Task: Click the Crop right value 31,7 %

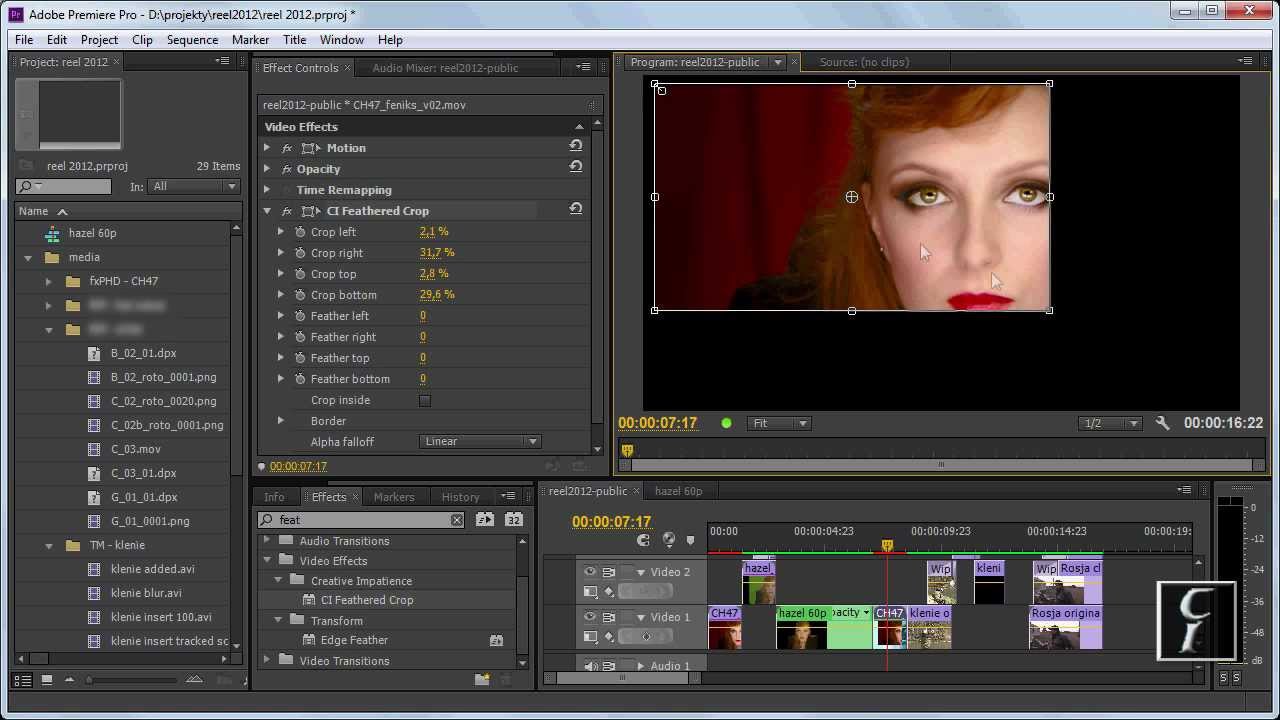Action: point(437,253)
